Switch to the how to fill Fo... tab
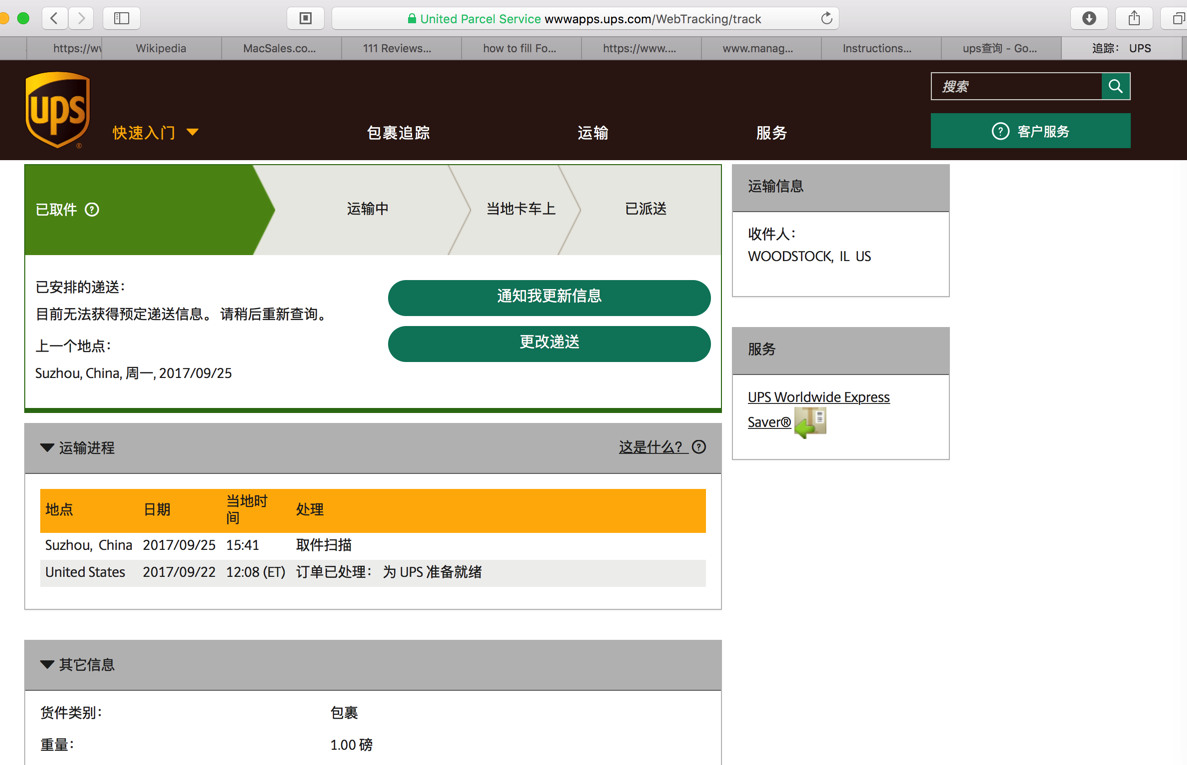 coord(520,48)
